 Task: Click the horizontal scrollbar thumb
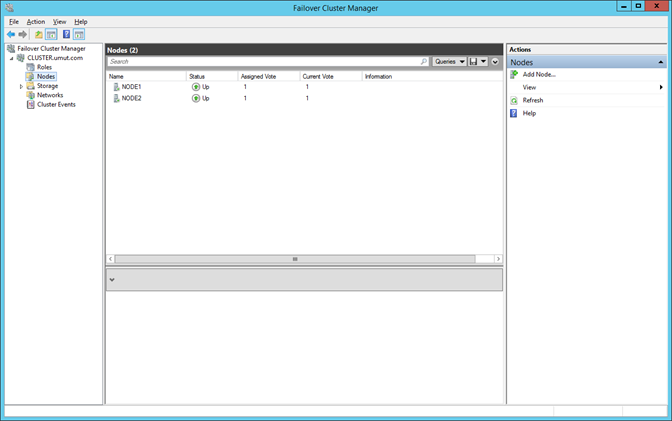point(295,259)
